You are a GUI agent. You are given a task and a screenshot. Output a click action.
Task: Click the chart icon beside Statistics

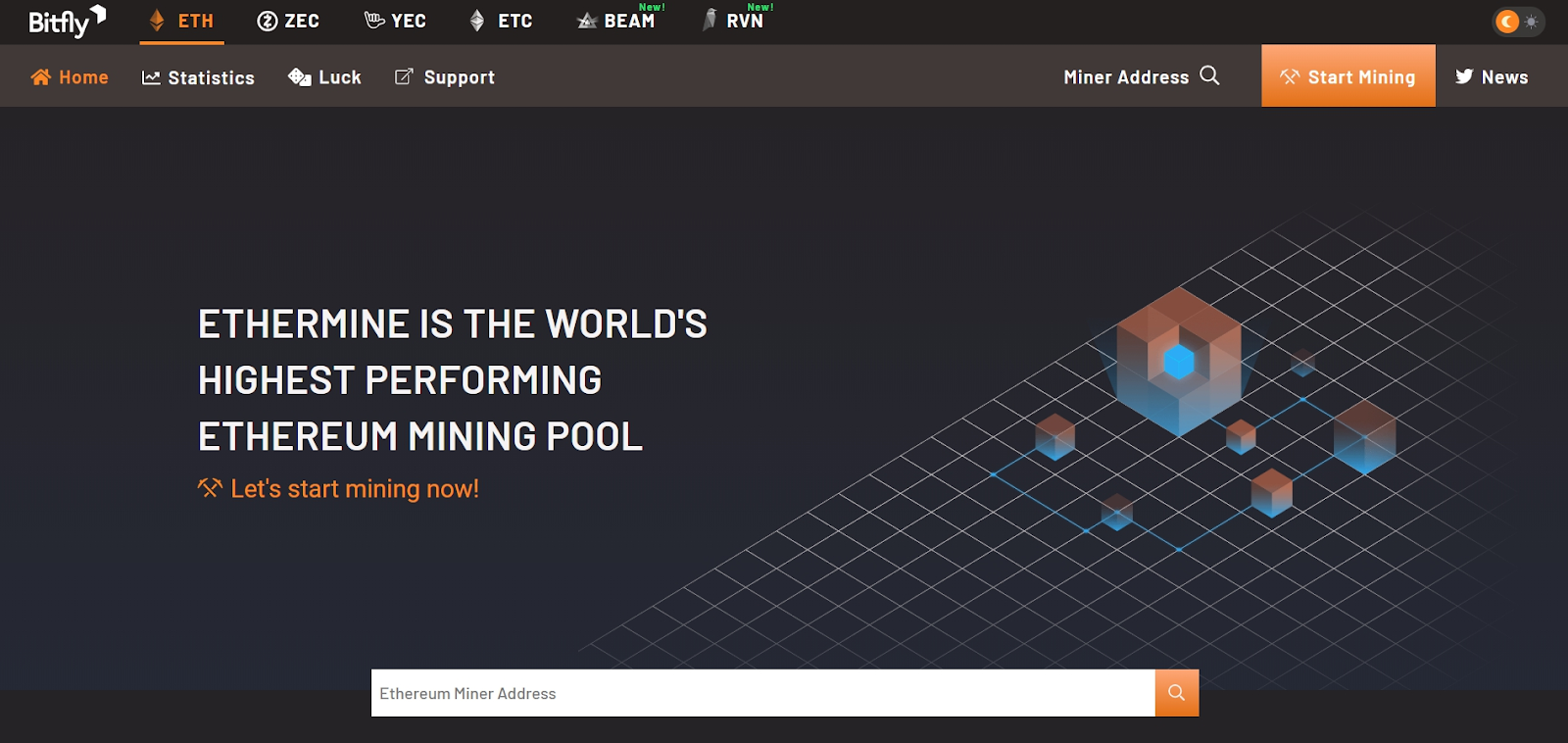[x=151, y=77]
